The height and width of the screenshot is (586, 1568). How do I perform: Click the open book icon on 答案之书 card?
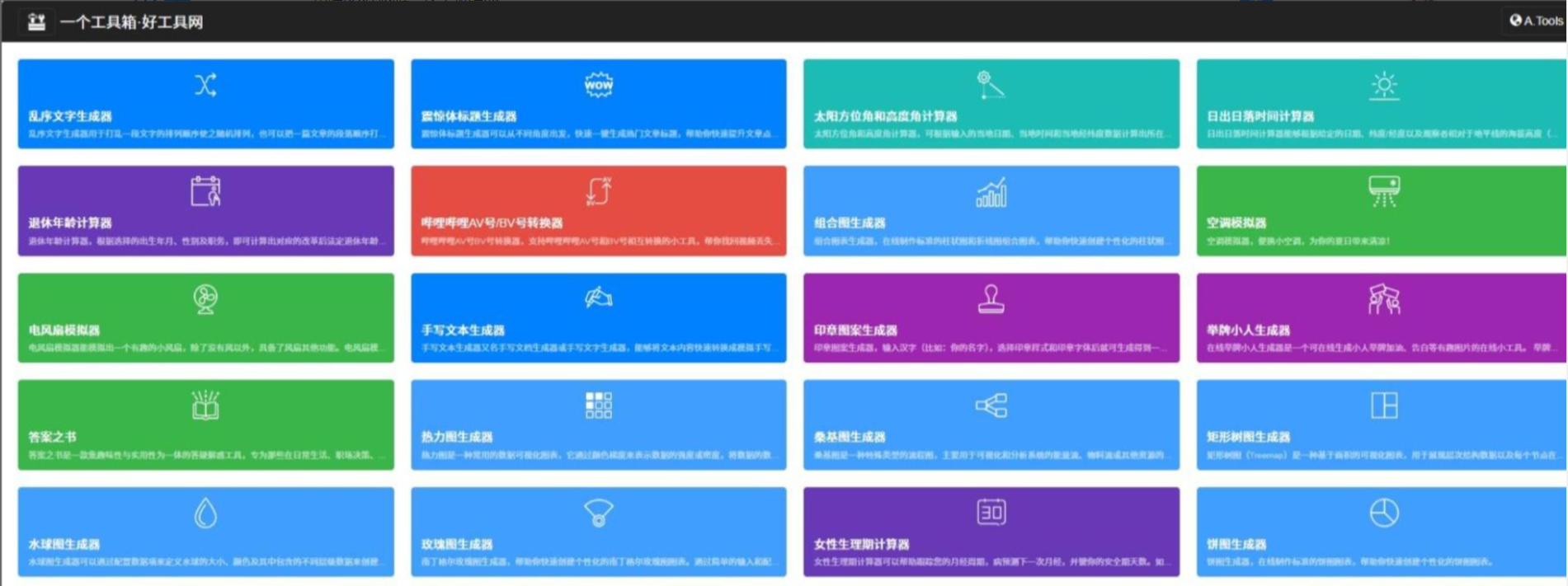pos(205,405)
